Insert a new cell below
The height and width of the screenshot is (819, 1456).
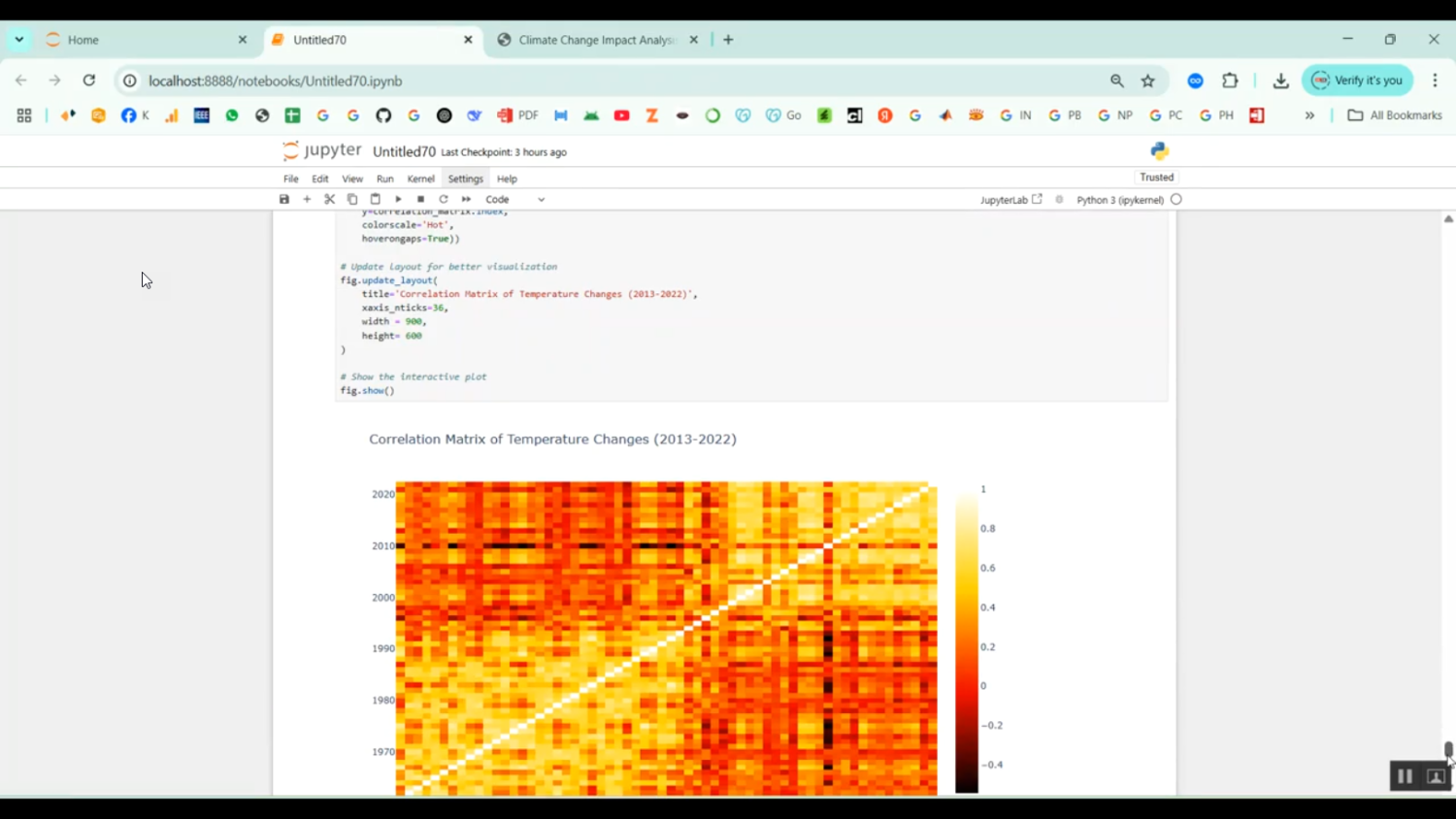coord(306,199)
